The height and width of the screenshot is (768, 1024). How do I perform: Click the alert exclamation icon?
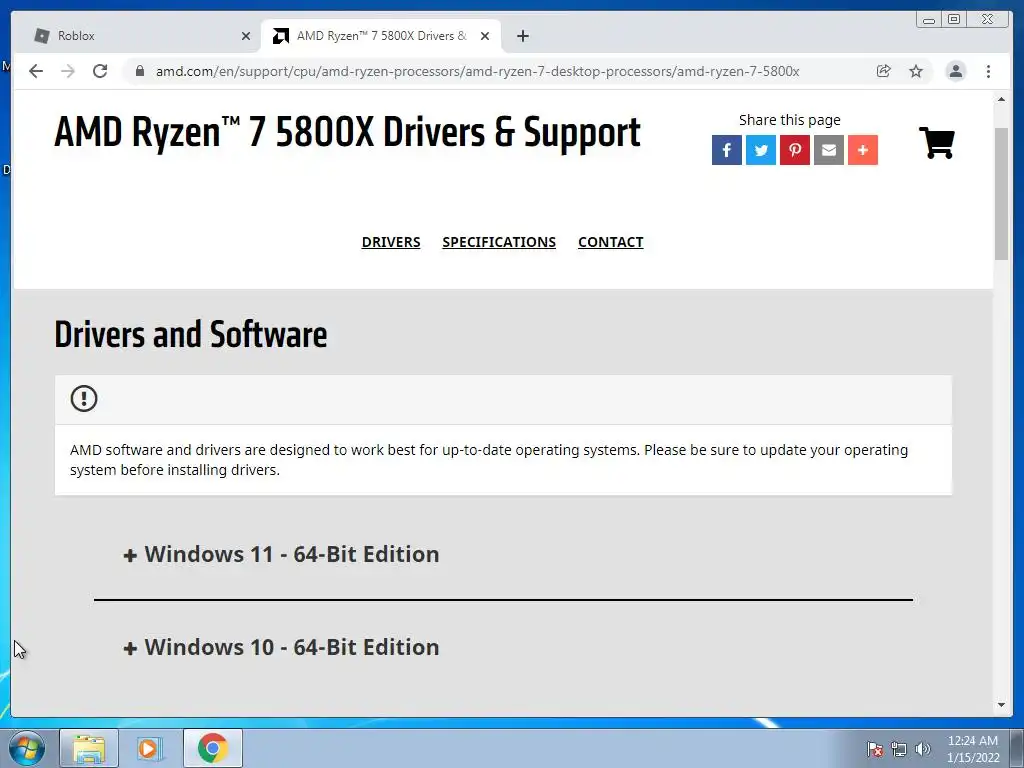point(84,398)
